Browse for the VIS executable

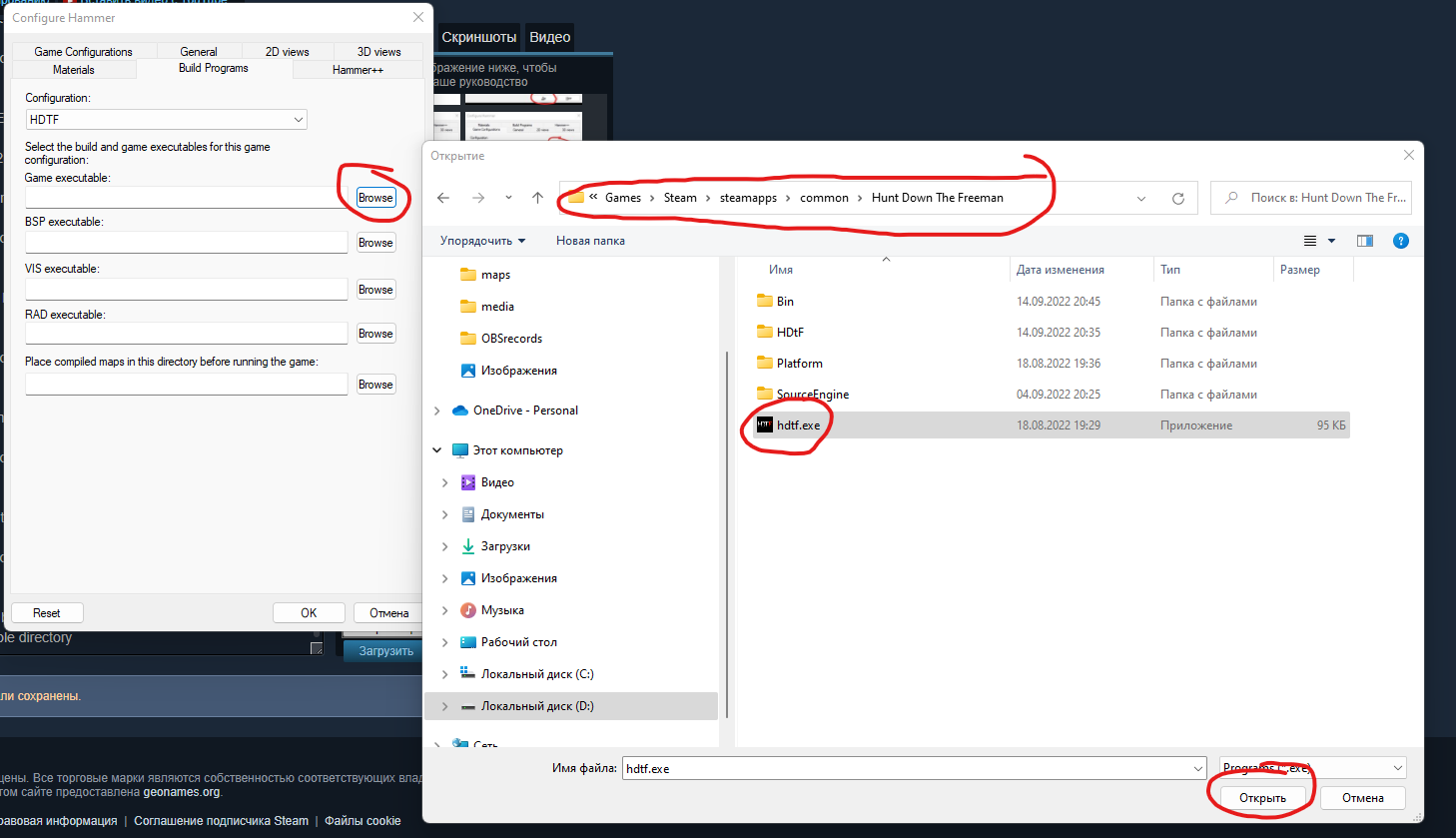click(375, 290)
